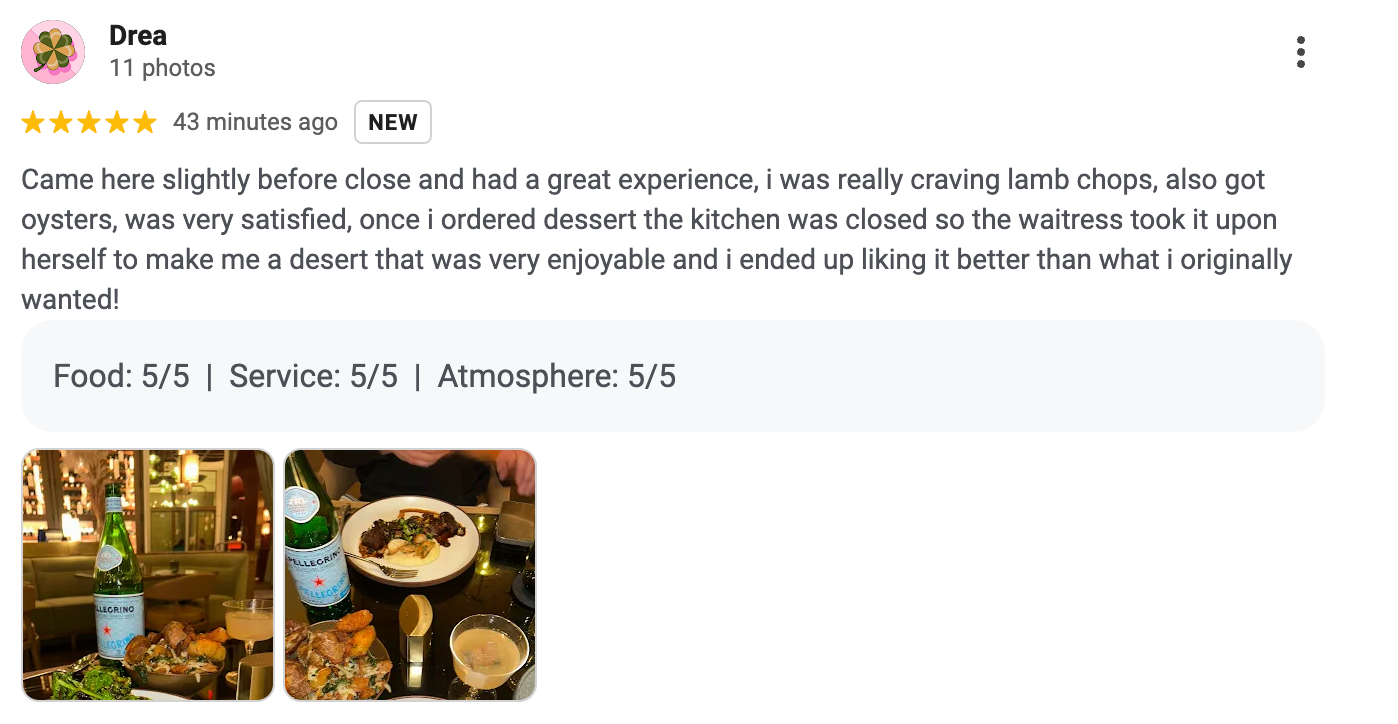Viewport: 1398px width, 724px height.
Task: Click the Service 5/5 rating label
Action: click(313, 377)
